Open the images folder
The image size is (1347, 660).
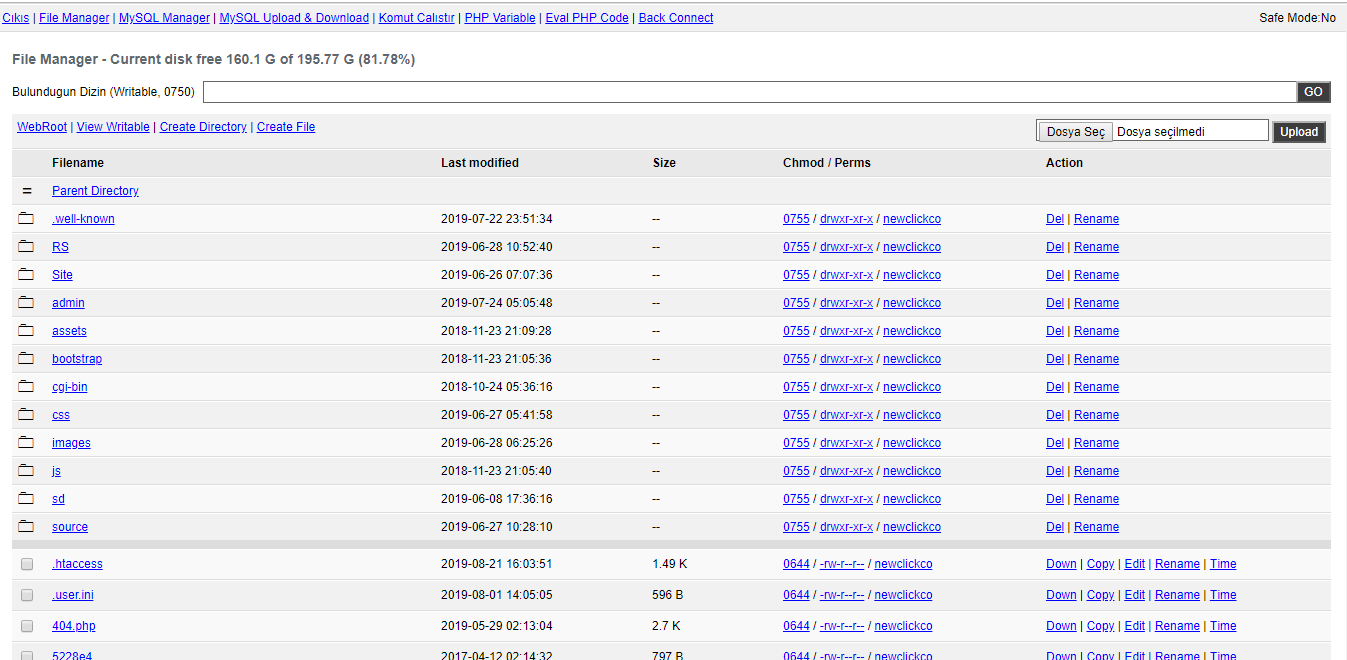(x=71, y=443)
